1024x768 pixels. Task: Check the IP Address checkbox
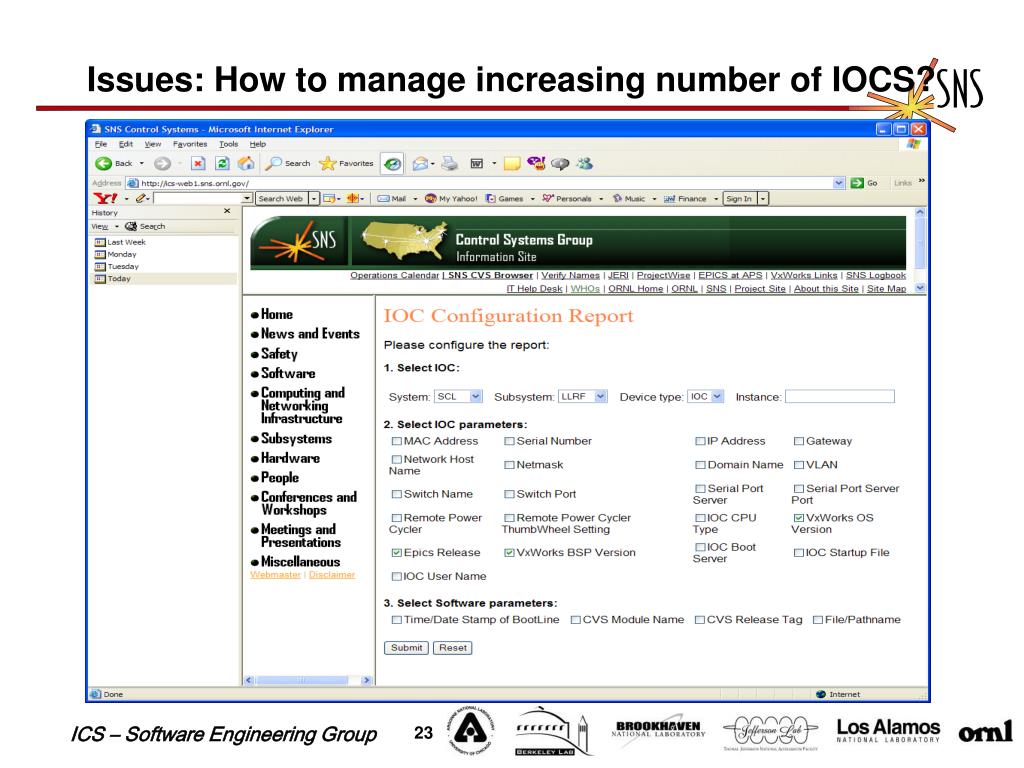(700, 441)
